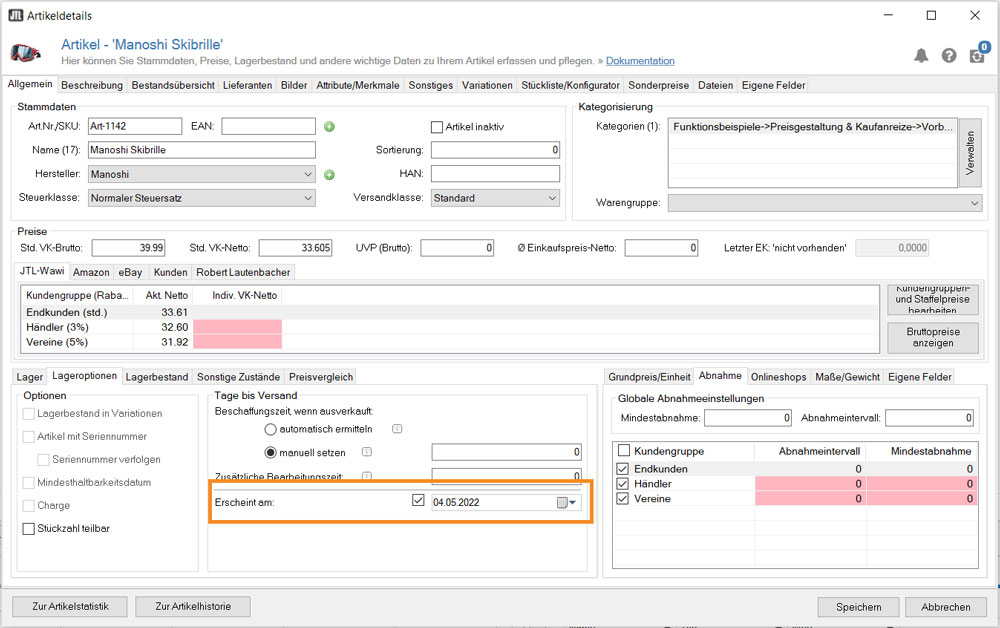Open the notification bell

click(921, 56)
